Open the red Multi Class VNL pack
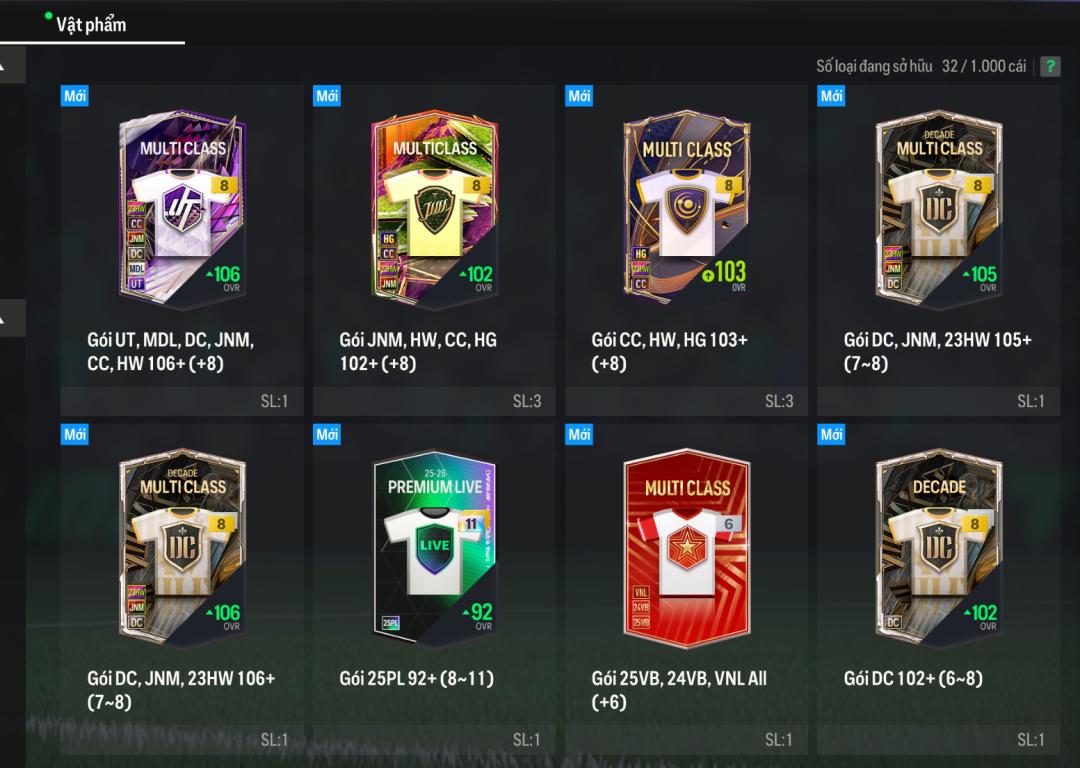Image resolution: width=1080 pixels, height=768 pixels. [687, 550]
